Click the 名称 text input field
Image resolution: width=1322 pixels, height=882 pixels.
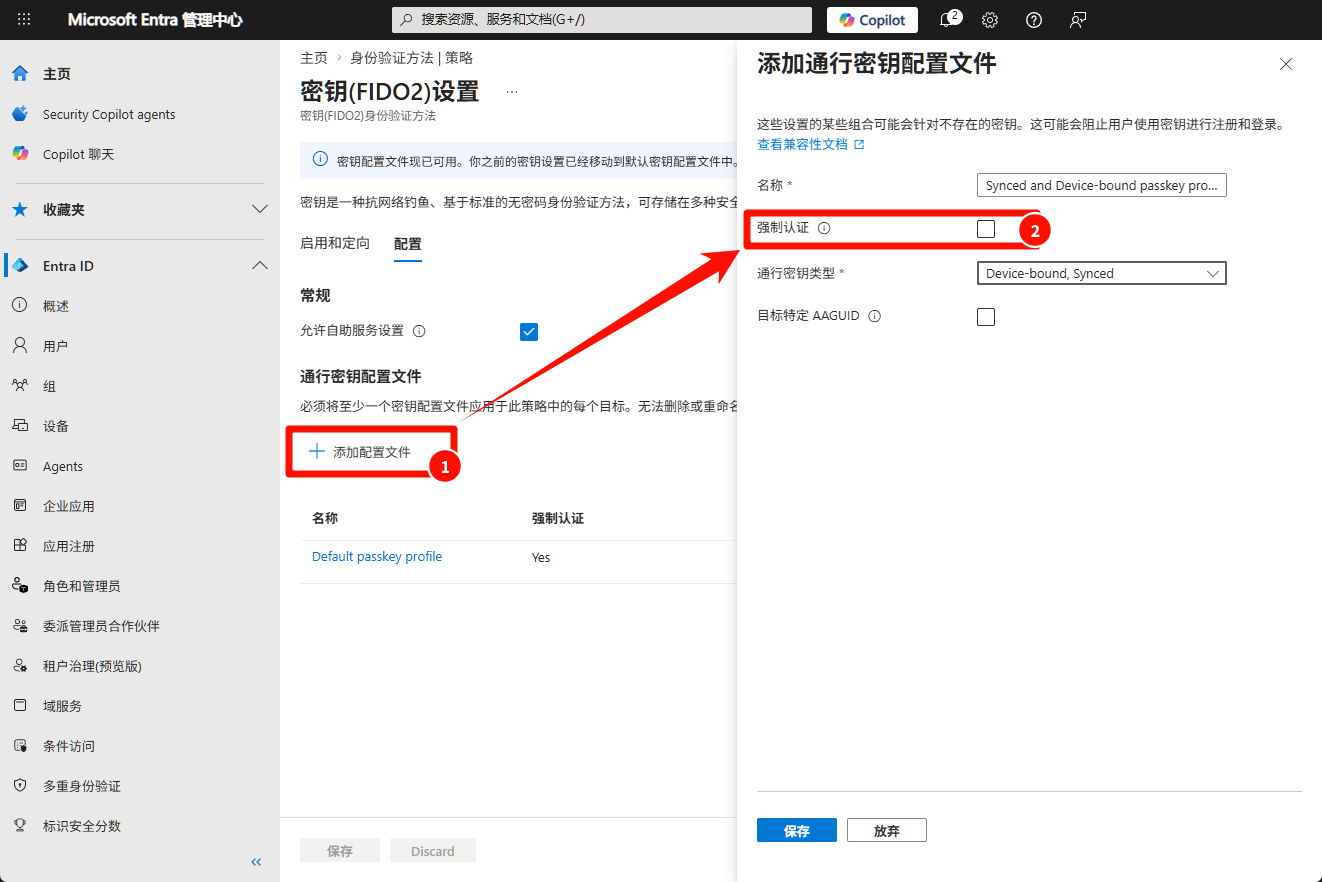pos(1101,186)
